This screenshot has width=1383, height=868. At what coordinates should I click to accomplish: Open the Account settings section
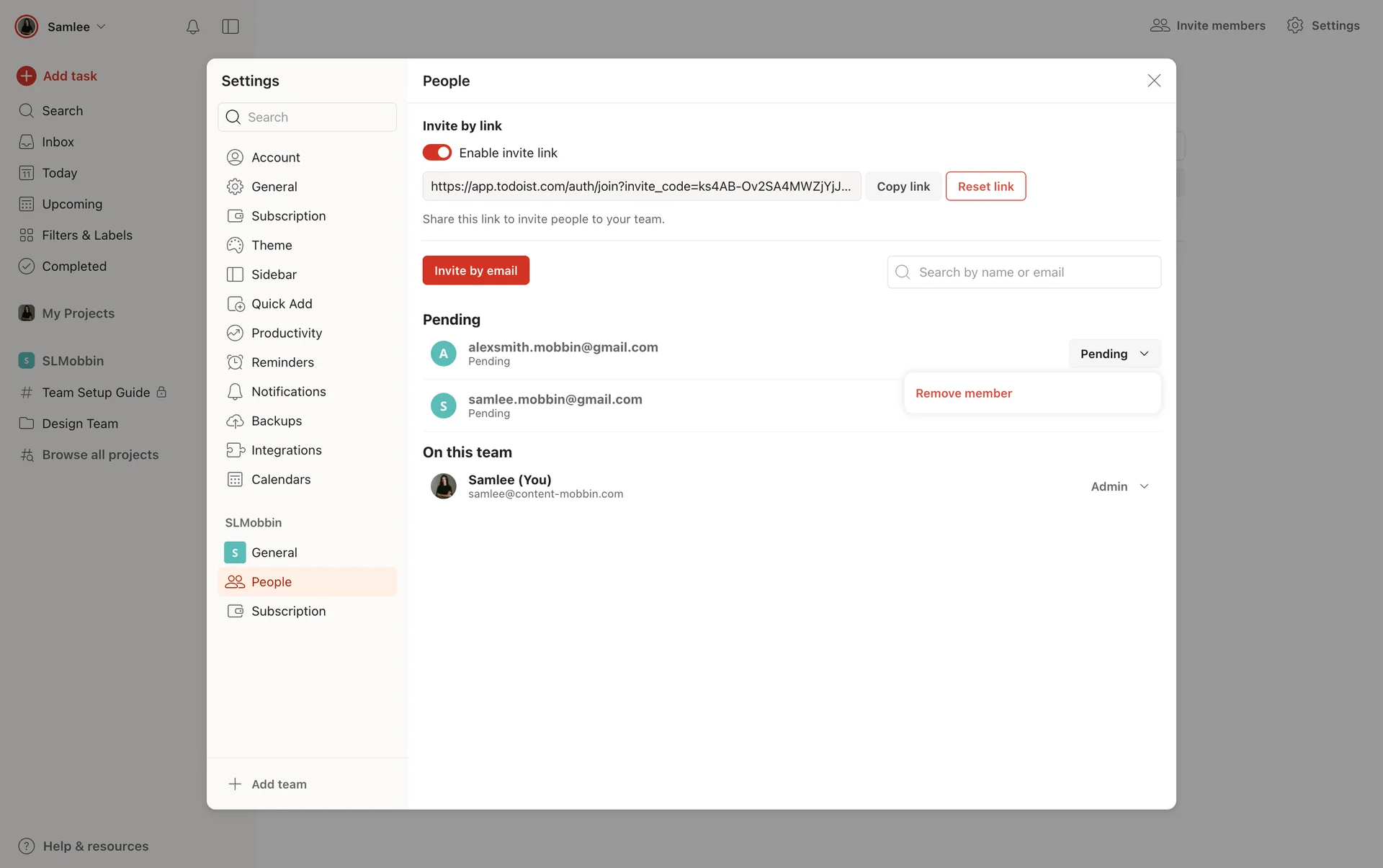click(x=275, y=157)
